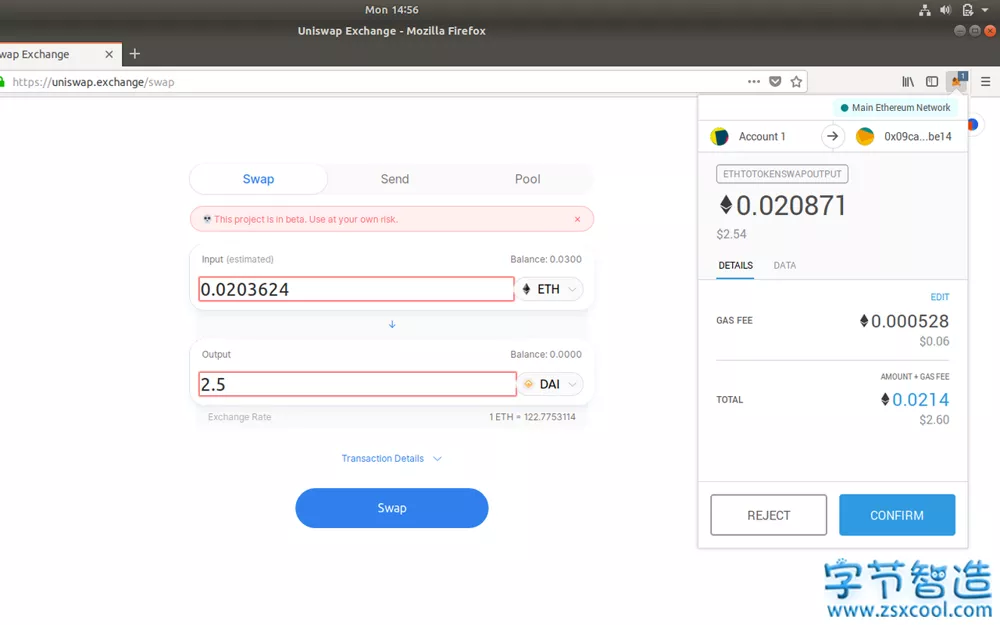Click the output Balance: 0.0000 text
The width and height of the screenshot is (1000, 625).
click(x=546, y=355)
